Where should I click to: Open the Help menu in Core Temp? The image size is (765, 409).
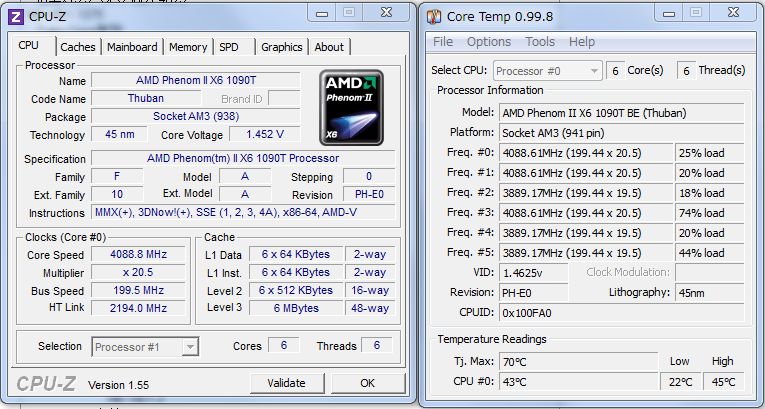(582, 42)
